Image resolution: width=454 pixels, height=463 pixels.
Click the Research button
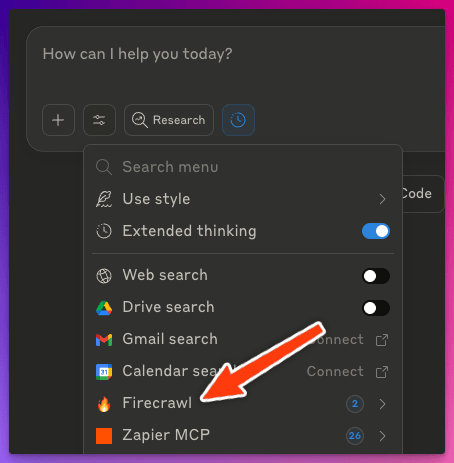tap(169, 120)
